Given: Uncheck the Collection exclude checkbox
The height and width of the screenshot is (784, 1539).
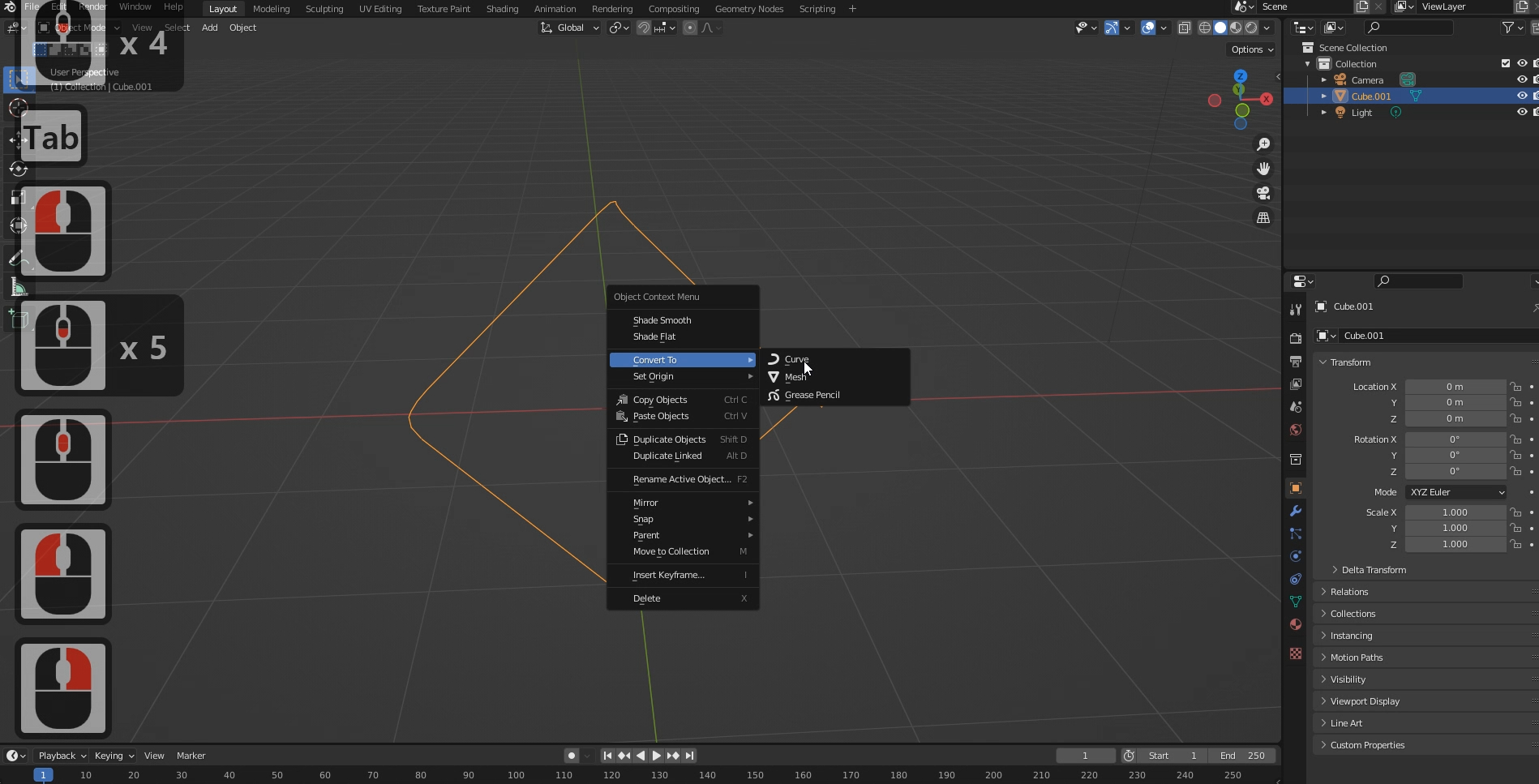Looking at the screenshot, I should click(x=1506, y=63).
